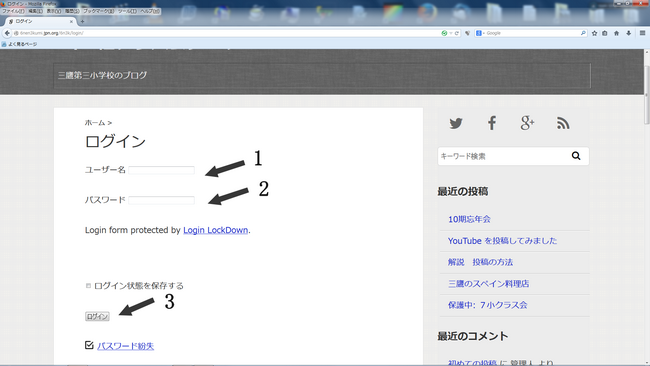Open the ツール menu

tap(127, 11)
